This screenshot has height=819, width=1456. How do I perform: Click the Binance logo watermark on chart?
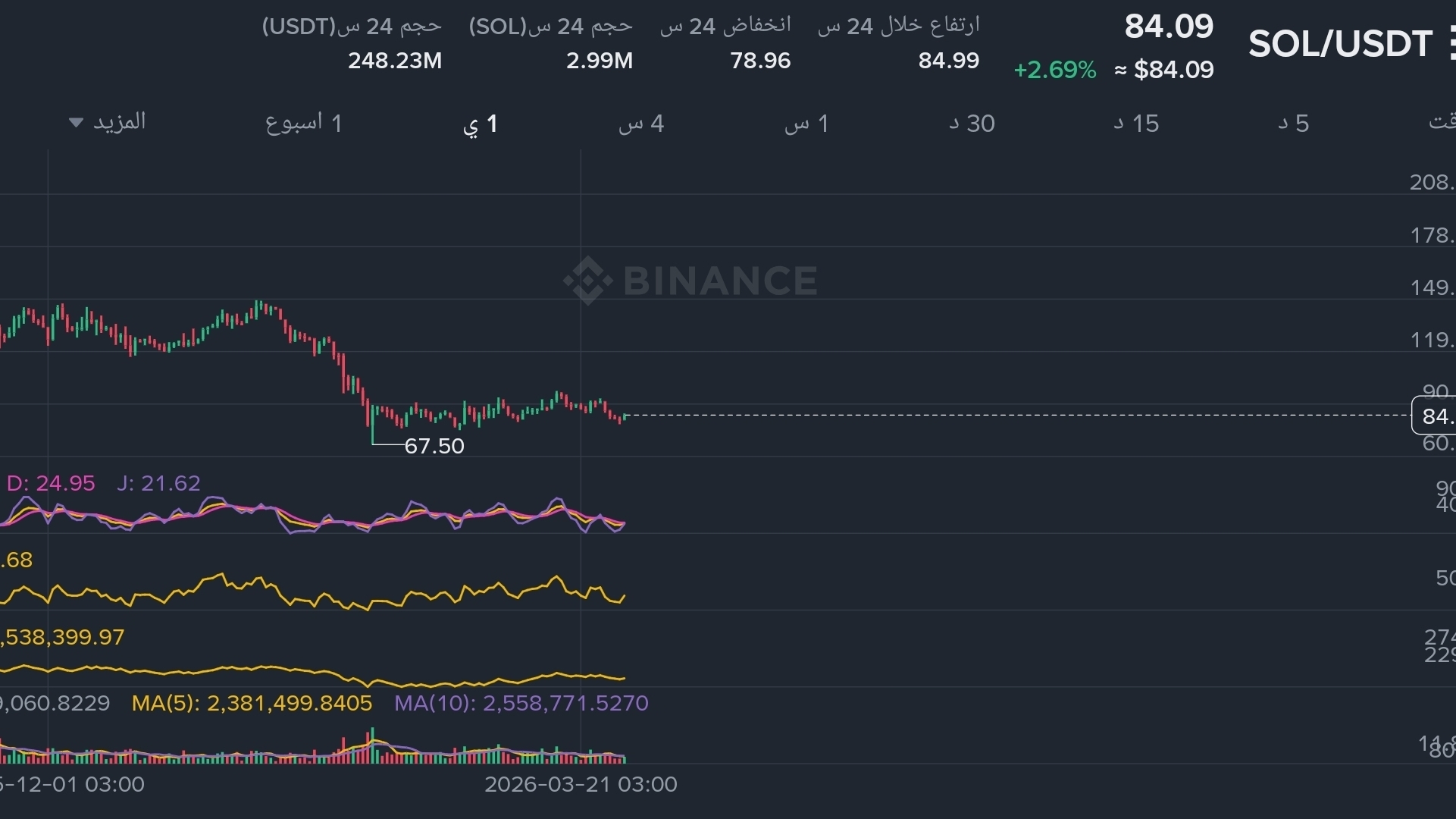point(690,280)
